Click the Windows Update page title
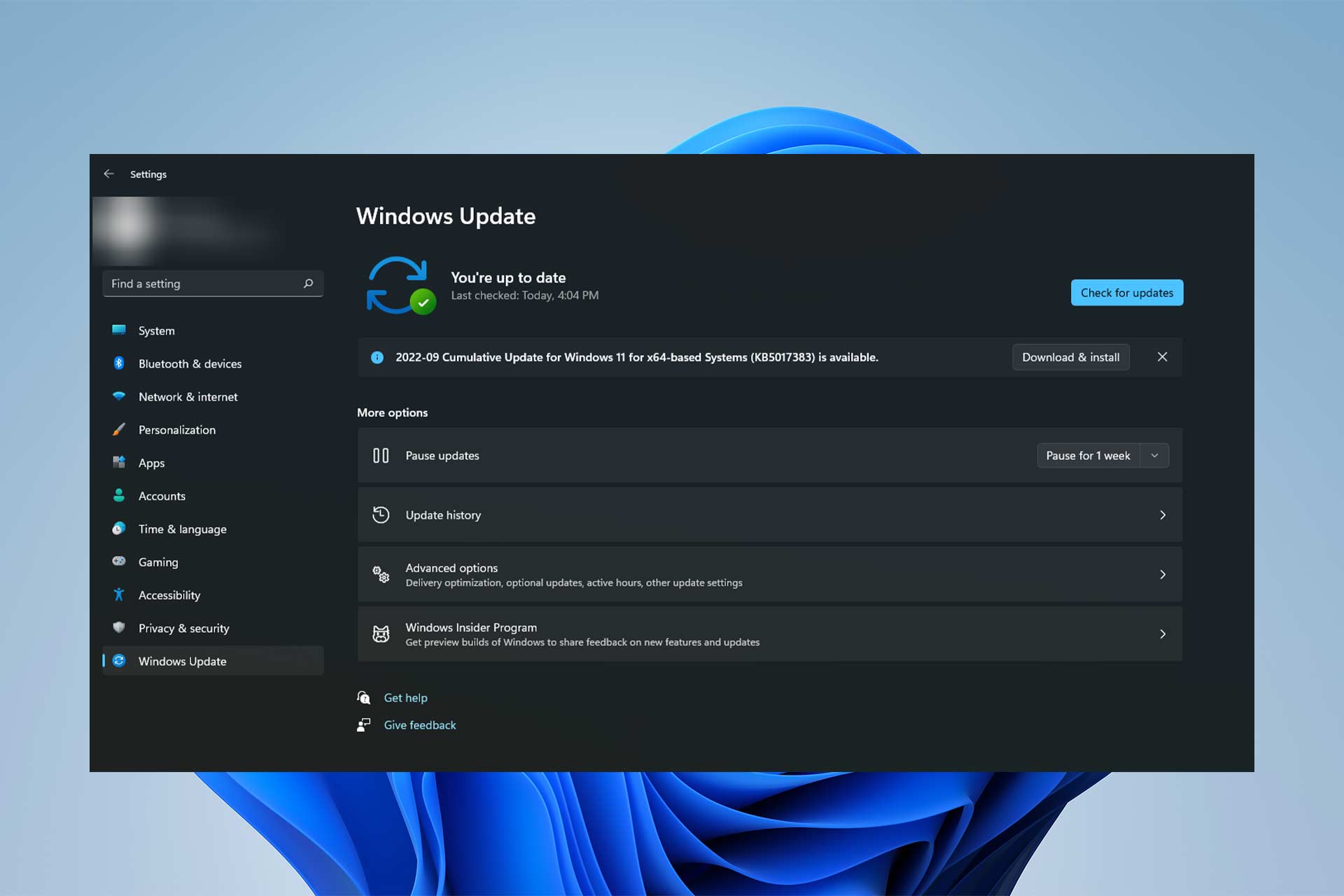1344x896 pixels. coord(446,216)
